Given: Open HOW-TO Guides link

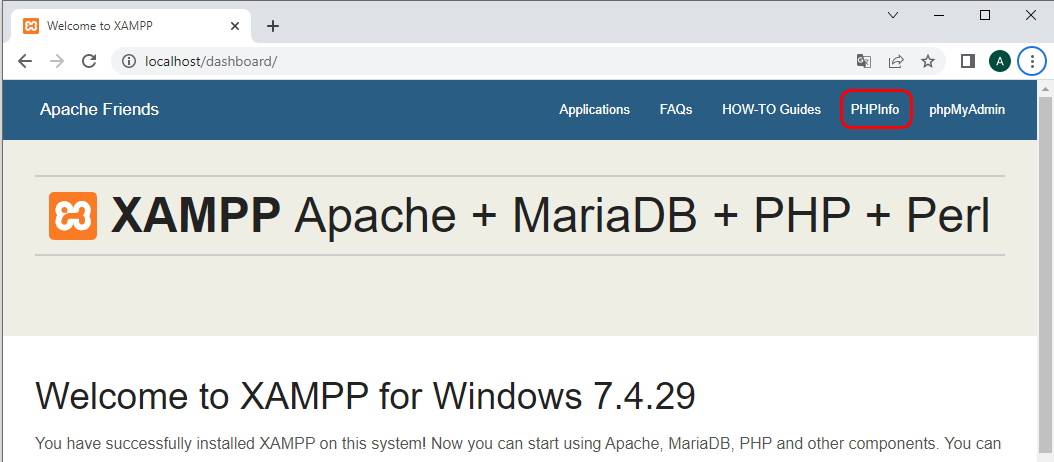Looking at the screenshot, I should tap(771, 110).
